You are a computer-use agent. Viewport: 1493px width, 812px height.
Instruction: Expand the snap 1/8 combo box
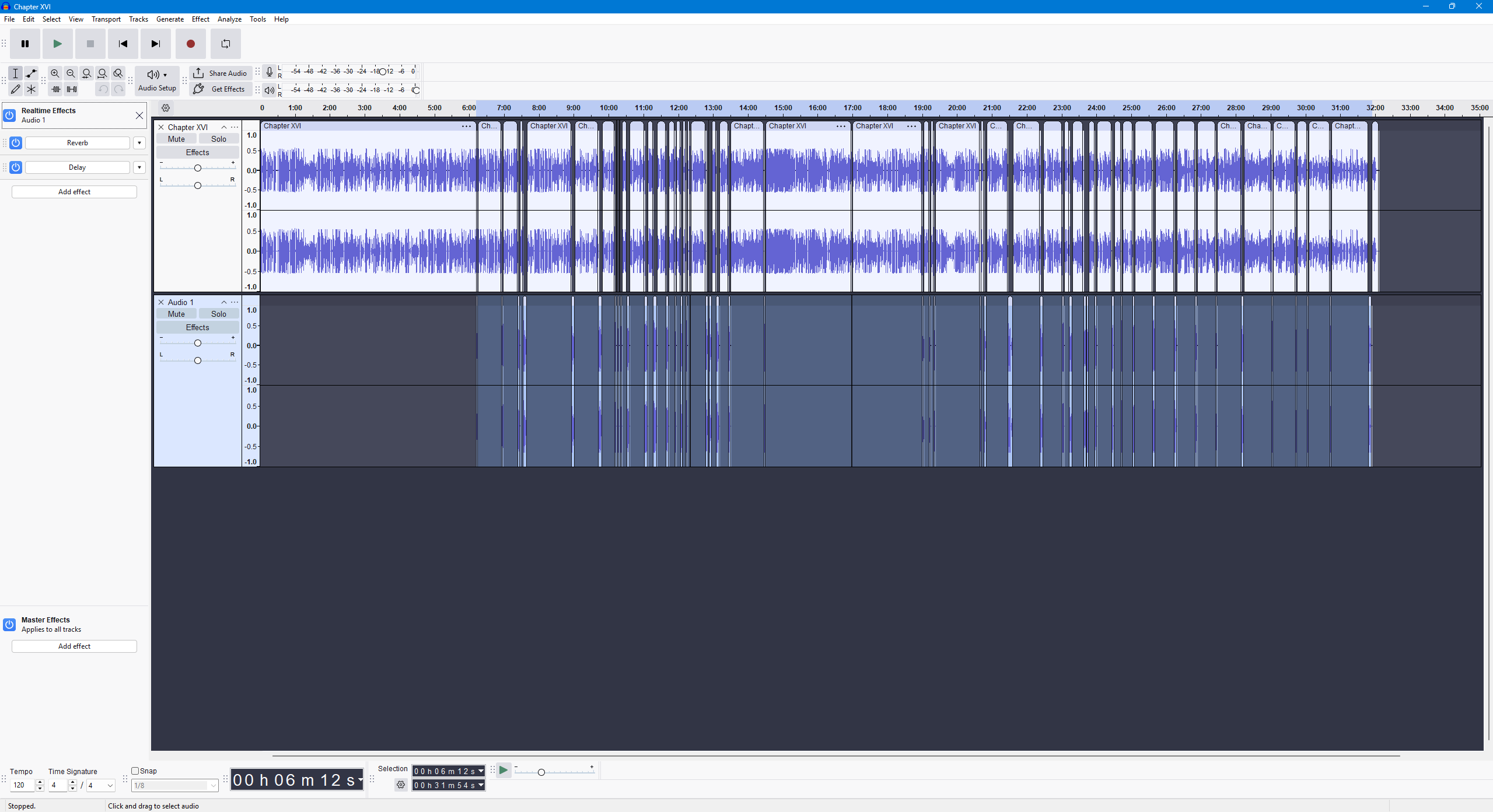(x=213, y=785)
